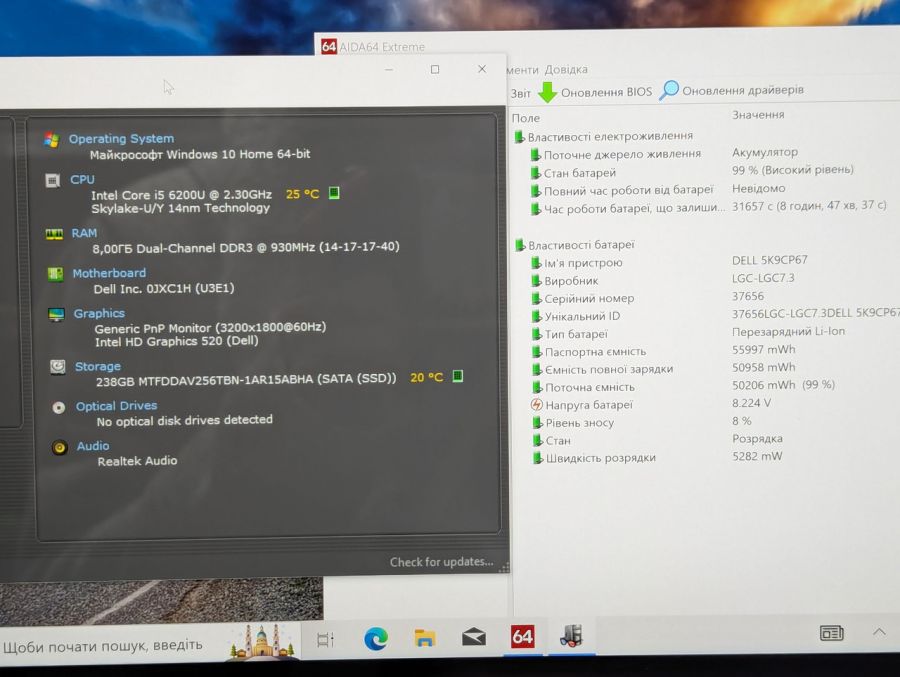Click the Audio speaker icon

pyautogui.click(x=60, y=447)
